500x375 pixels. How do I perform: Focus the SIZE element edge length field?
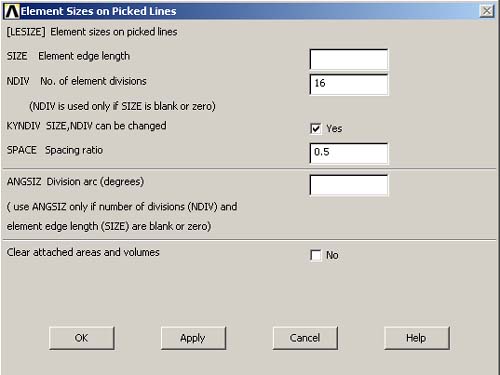[349, 59]
